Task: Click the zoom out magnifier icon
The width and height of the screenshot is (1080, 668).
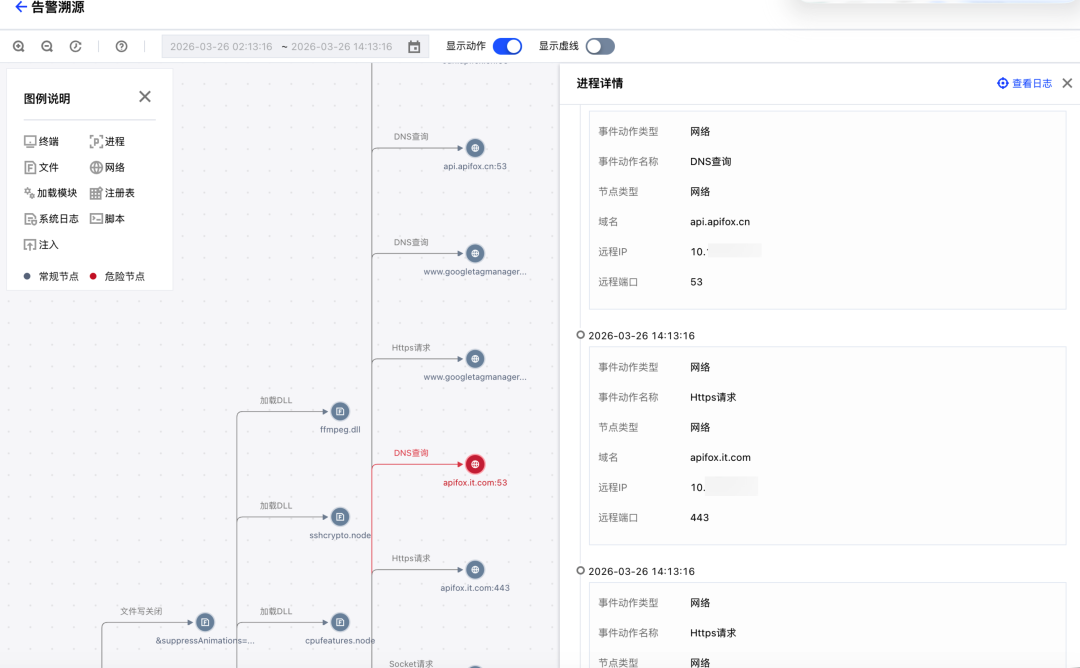Action: [47, 46]
